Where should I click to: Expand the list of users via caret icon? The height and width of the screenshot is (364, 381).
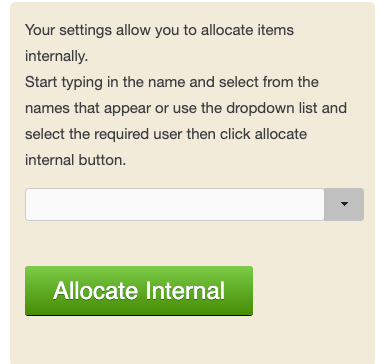(x=344, y=204)
